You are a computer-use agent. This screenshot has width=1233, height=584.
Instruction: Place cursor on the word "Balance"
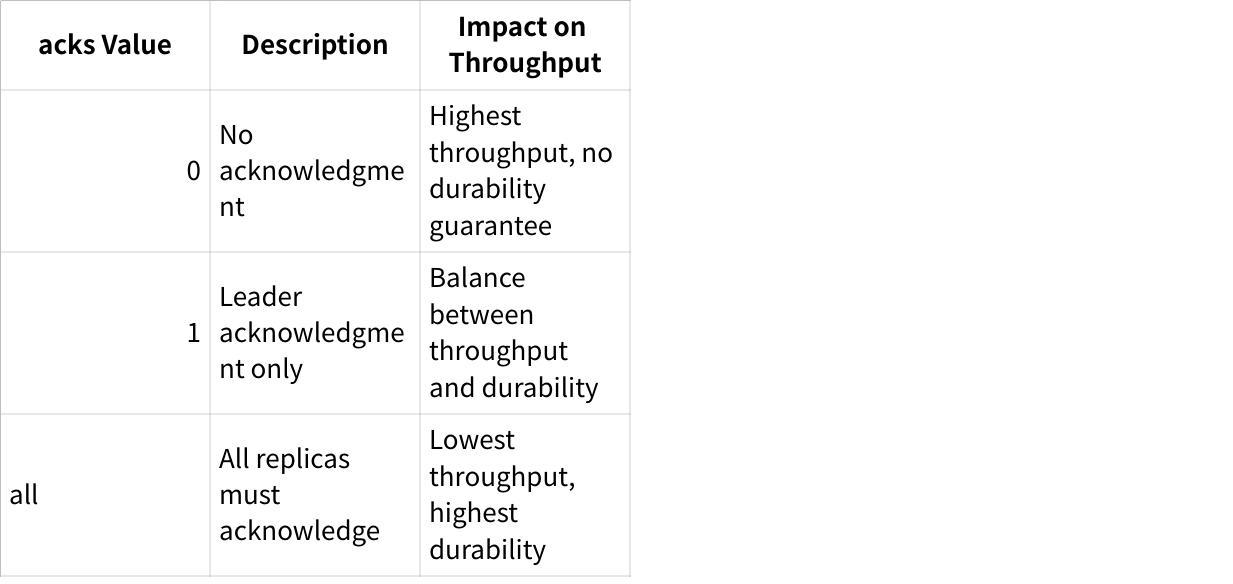click(477, 278)
